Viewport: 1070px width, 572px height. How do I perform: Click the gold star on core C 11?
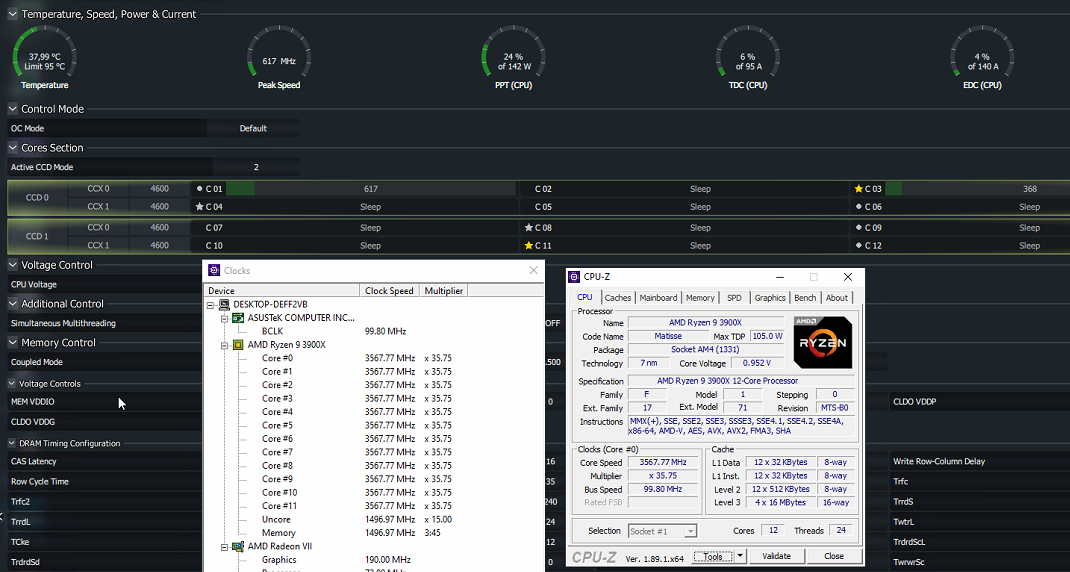coord(528,245)
